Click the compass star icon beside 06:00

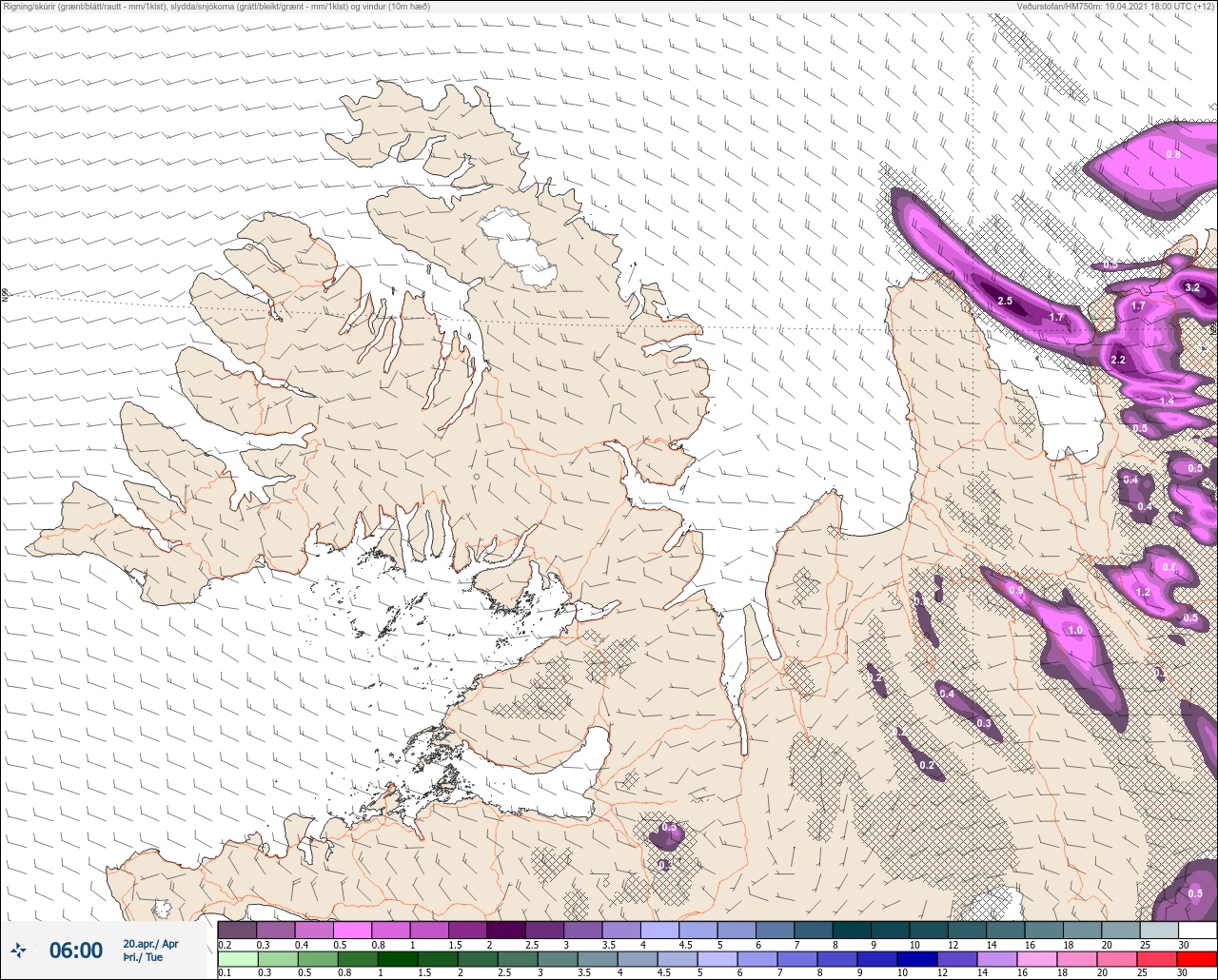(18, 950)
